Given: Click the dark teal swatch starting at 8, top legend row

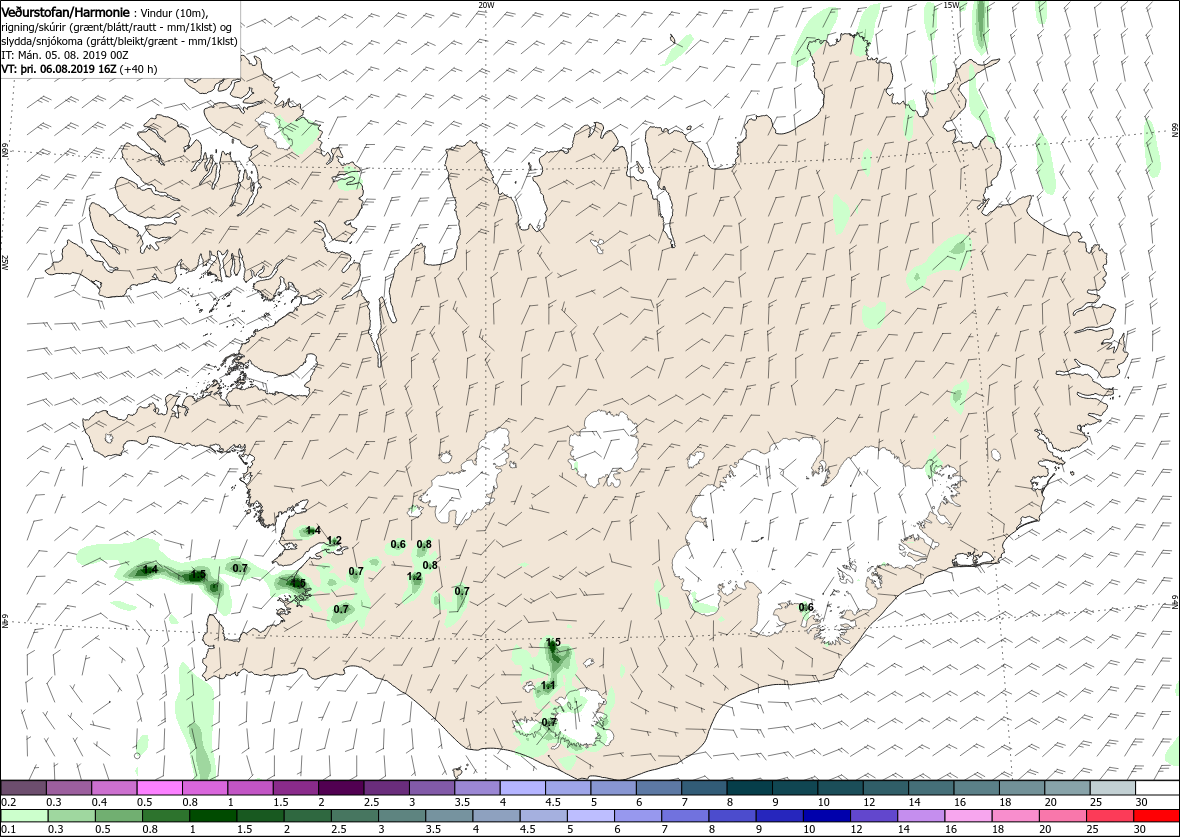Looking at the screenshot, I should click(x=750, y=788).
